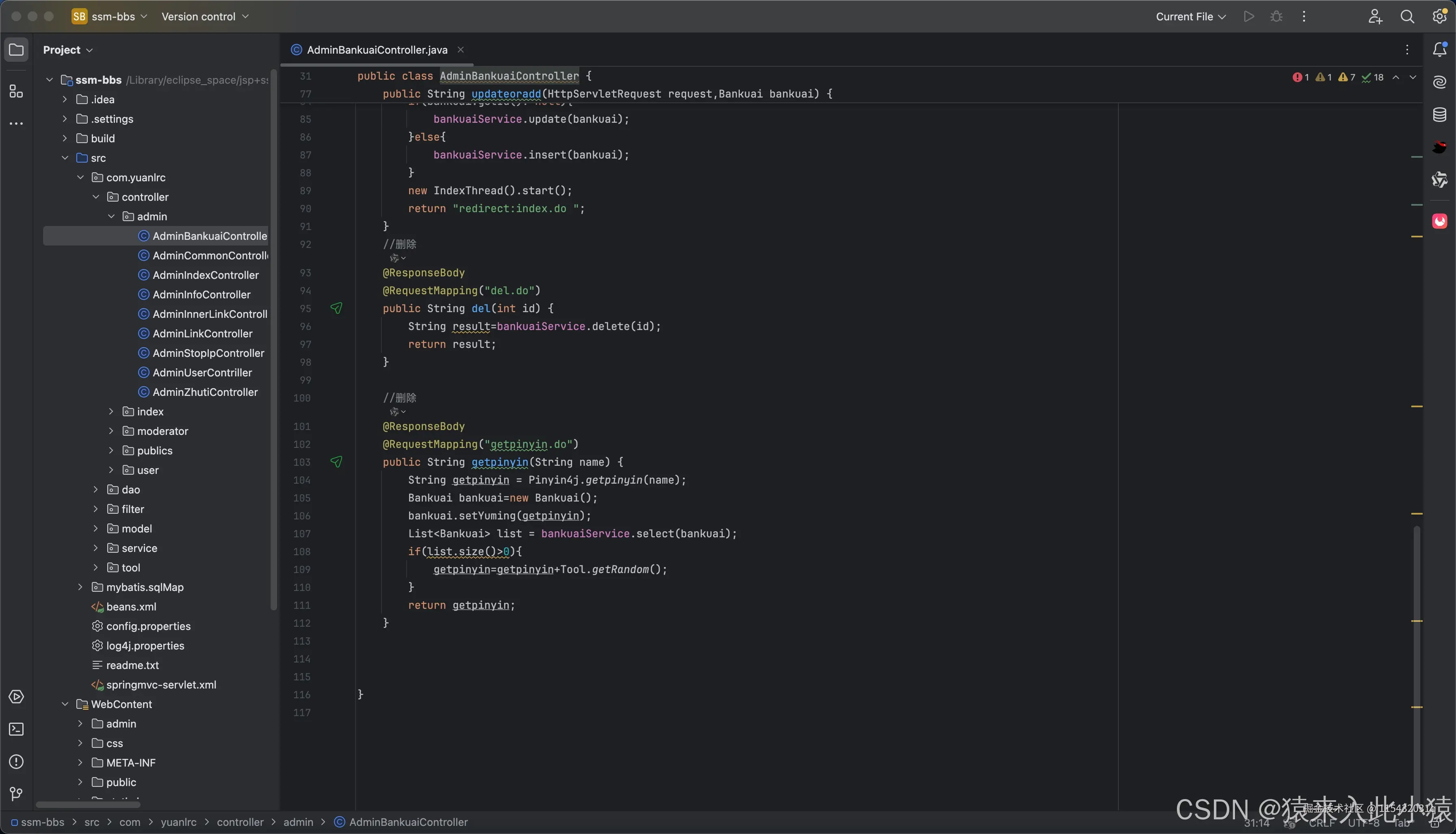Close the AdminBankuaiController.java tab
Viewport: 1456px width, 834px height.
pyautogui.click(x=460, y=50)
